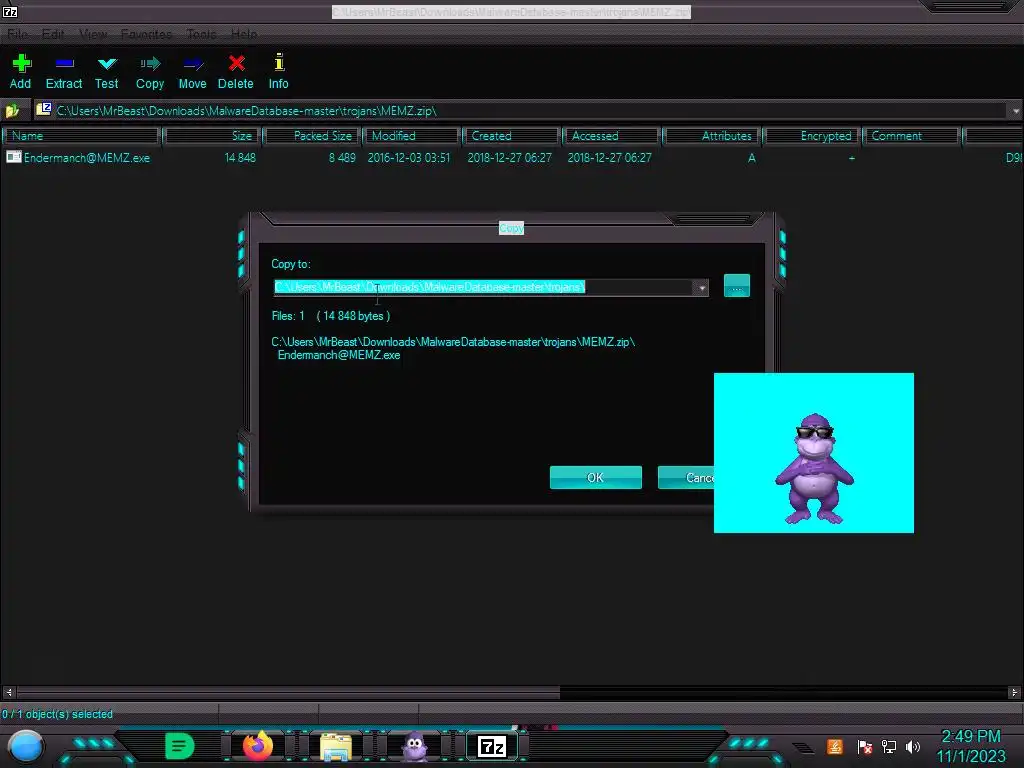Open the Start orb button

26,747
